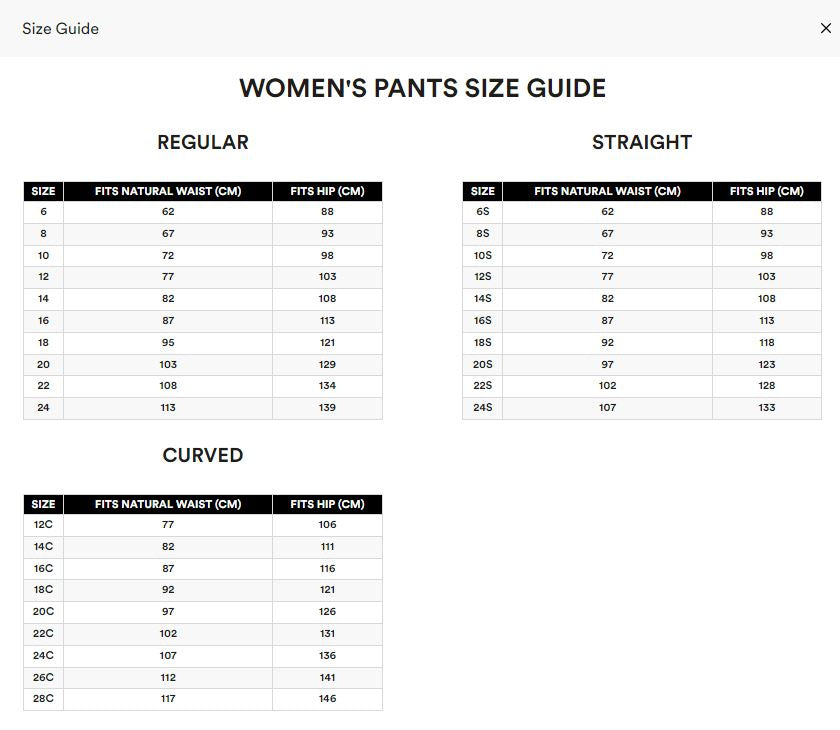Click the SIZE column header in Regular table
This screenshot has width=840, height=730.
tap(41, 190)
